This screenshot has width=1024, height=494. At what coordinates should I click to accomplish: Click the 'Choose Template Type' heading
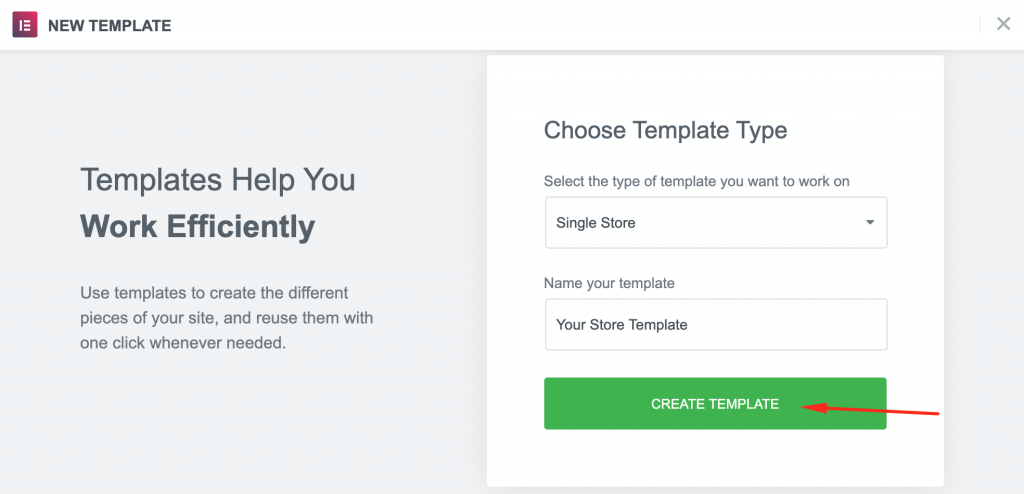(665, 130)
